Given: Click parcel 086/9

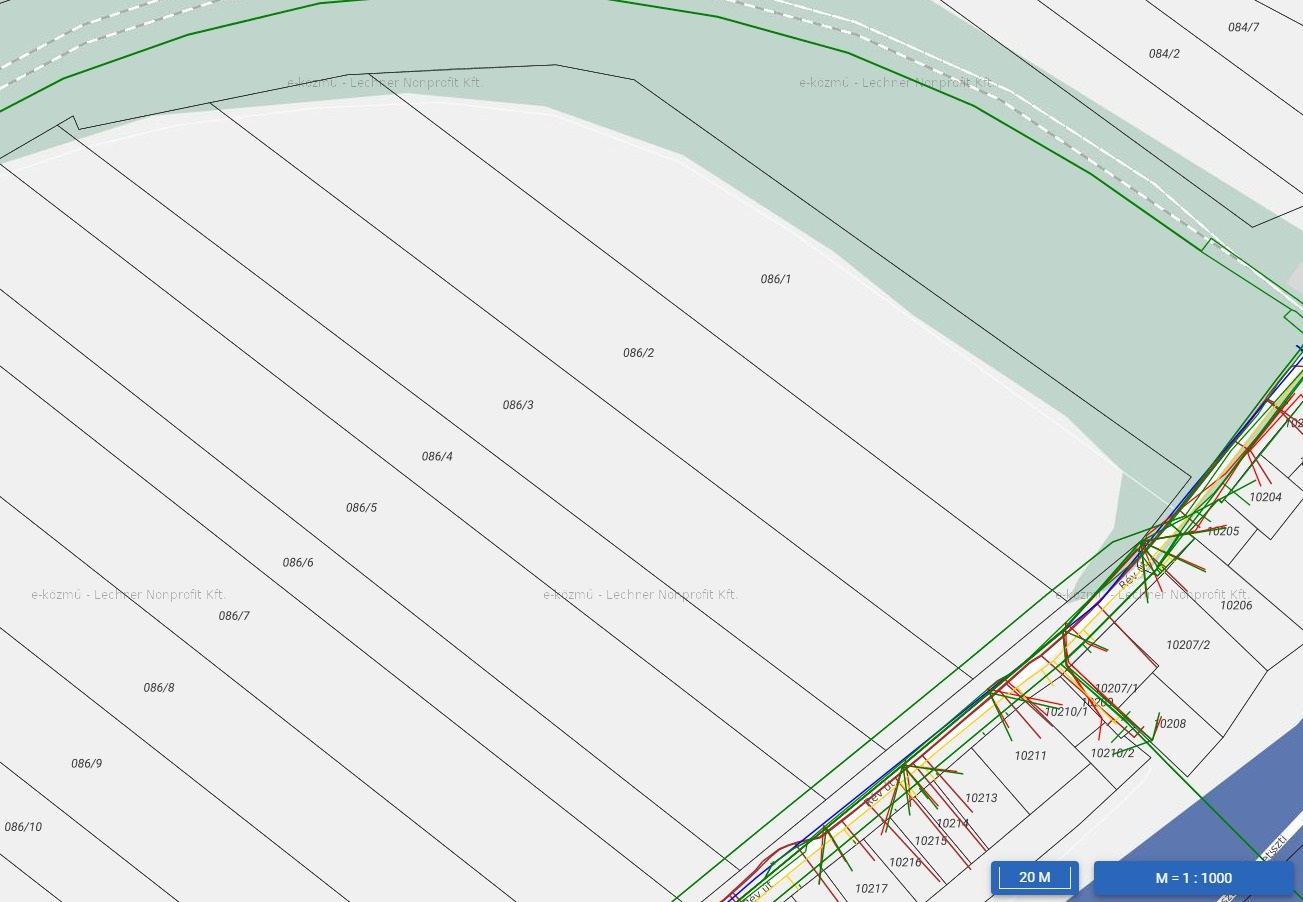Looking at the screenshot, I should coord(86,764).
